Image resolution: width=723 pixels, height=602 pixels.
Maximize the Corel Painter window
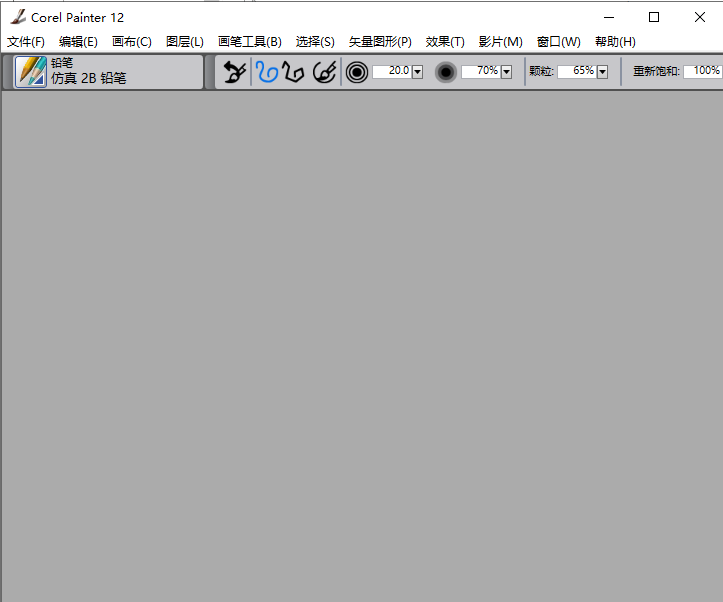(654, 17)
